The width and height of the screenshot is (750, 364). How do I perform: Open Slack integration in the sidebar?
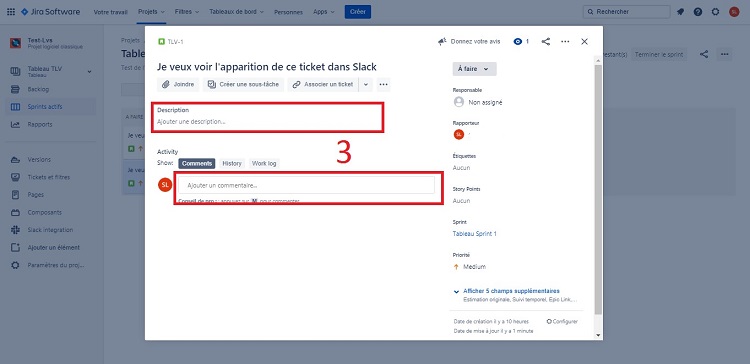point(51,230)
